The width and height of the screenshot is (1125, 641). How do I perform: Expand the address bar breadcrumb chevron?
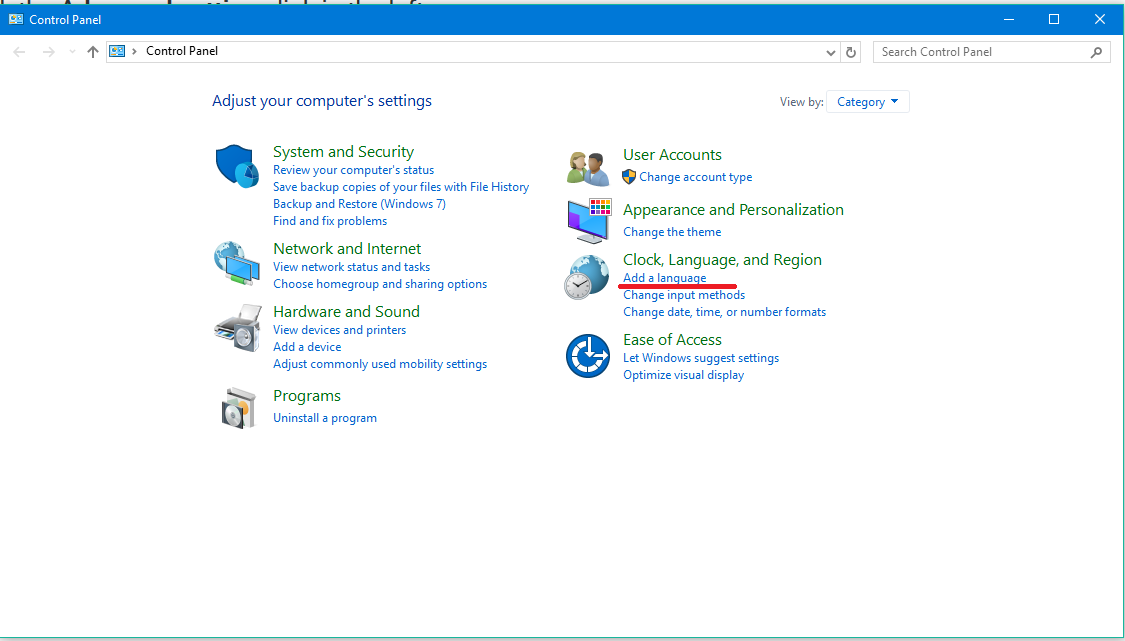(x=134, y=51)
